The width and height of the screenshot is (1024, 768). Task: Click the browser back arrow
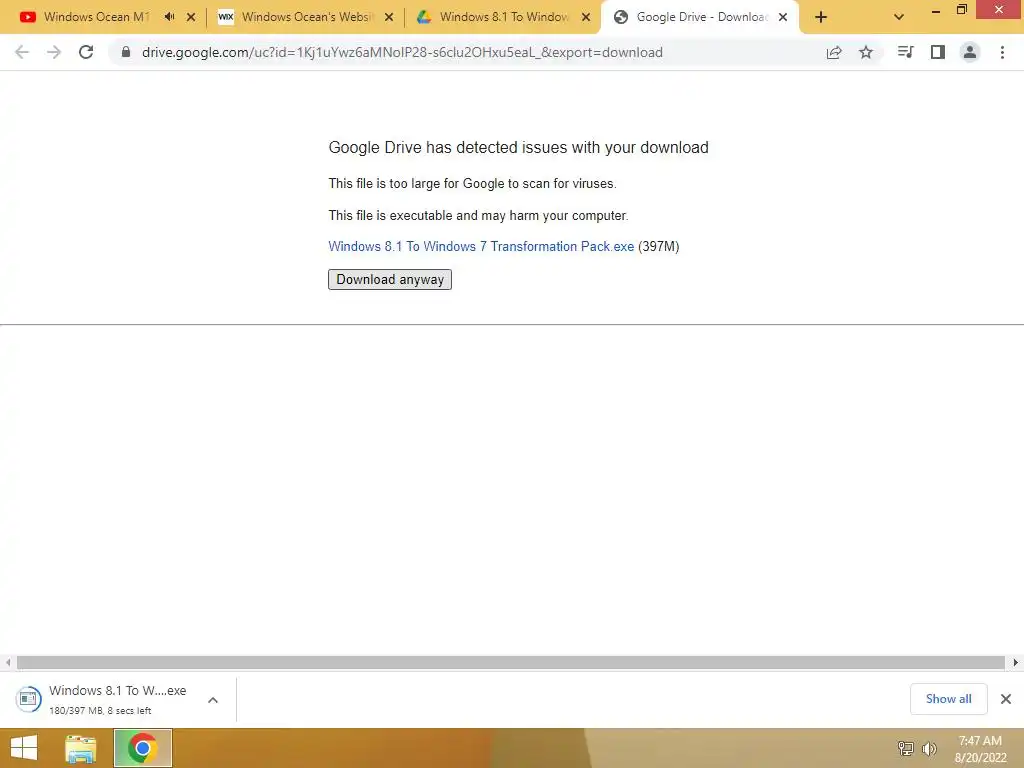point(22,52)
